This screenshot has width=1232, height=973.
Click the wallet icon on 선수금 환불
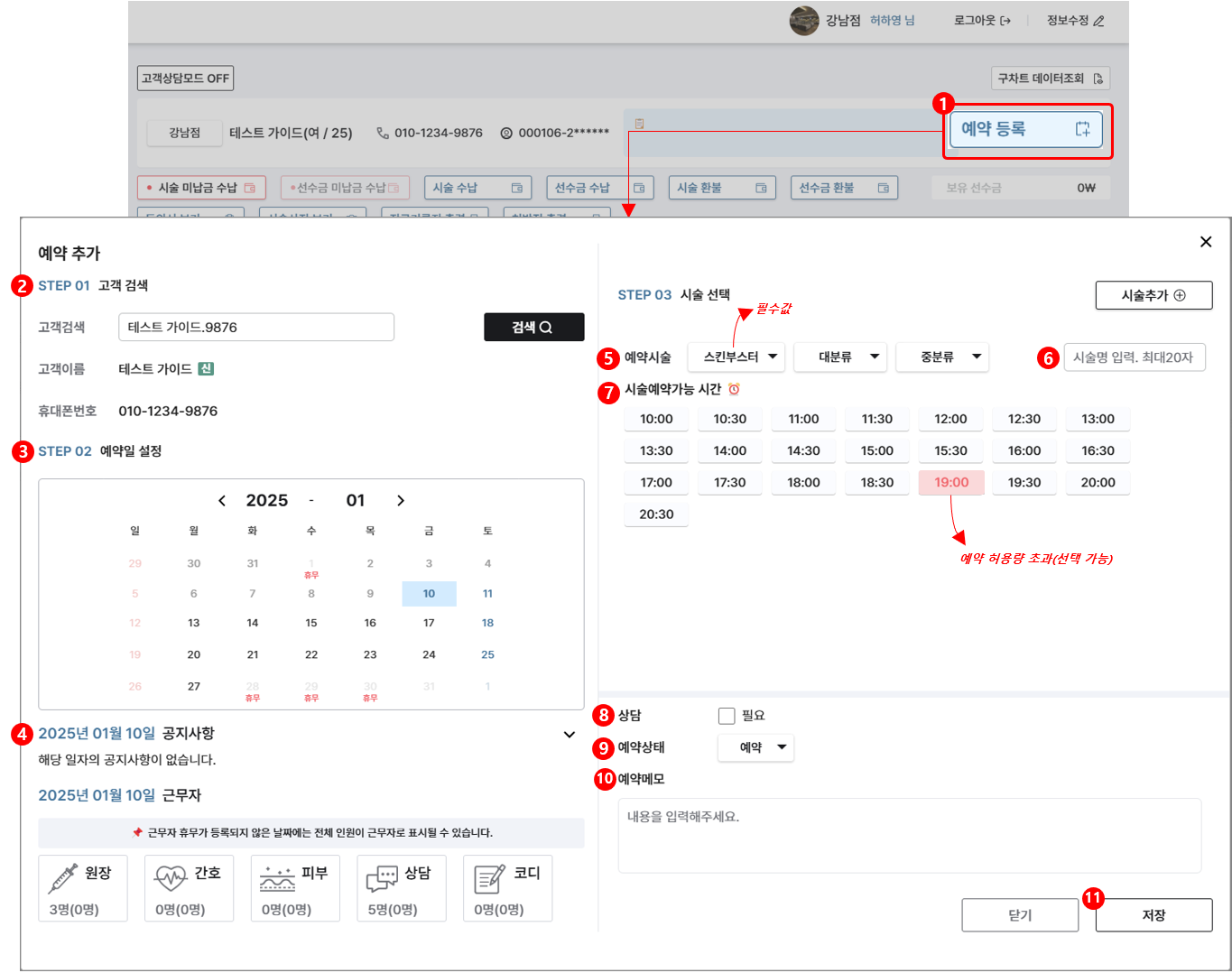pyautogui.click(x=883, y=188)
